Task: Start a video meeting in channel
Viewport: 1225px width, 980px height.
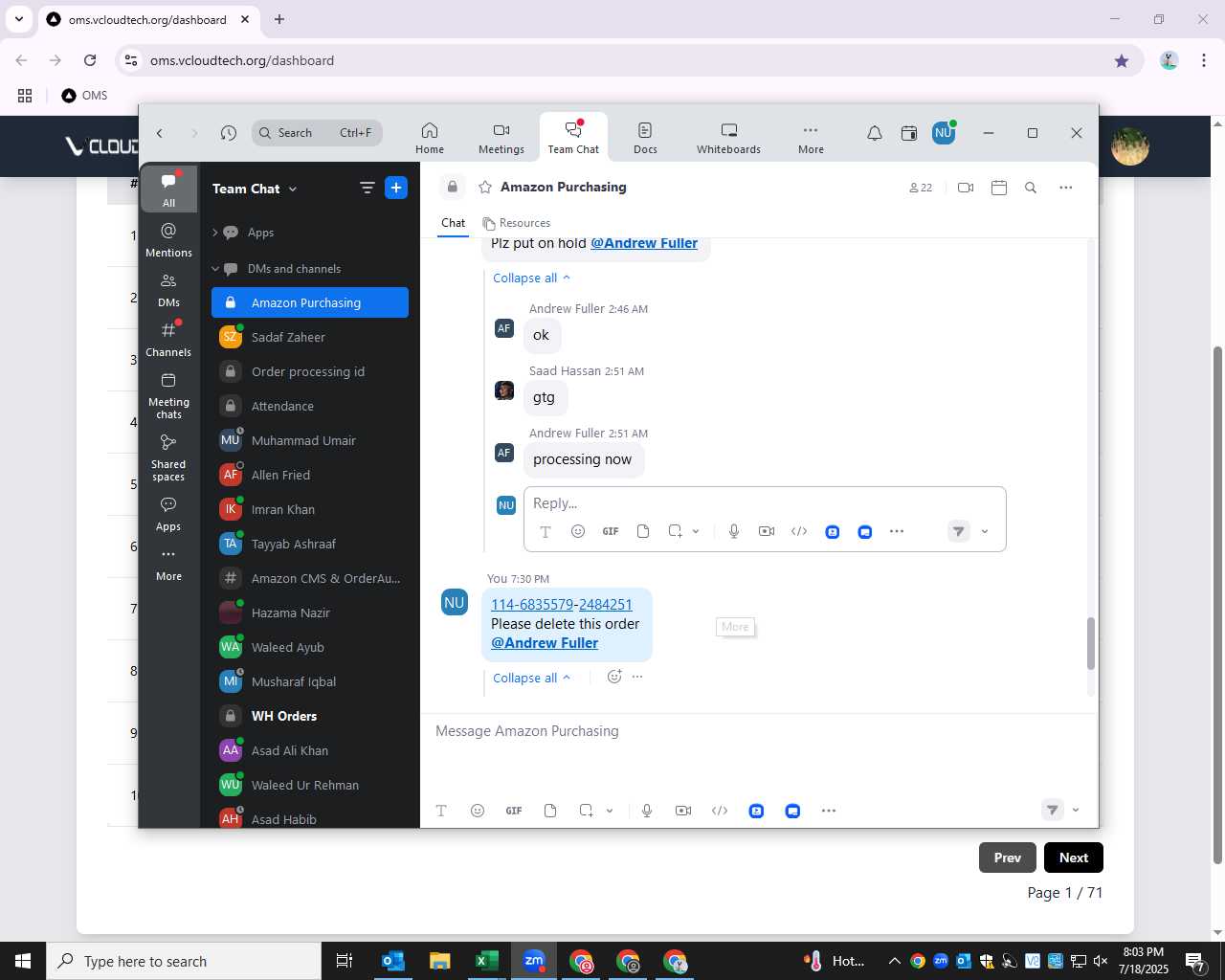Action: point(966,188)
